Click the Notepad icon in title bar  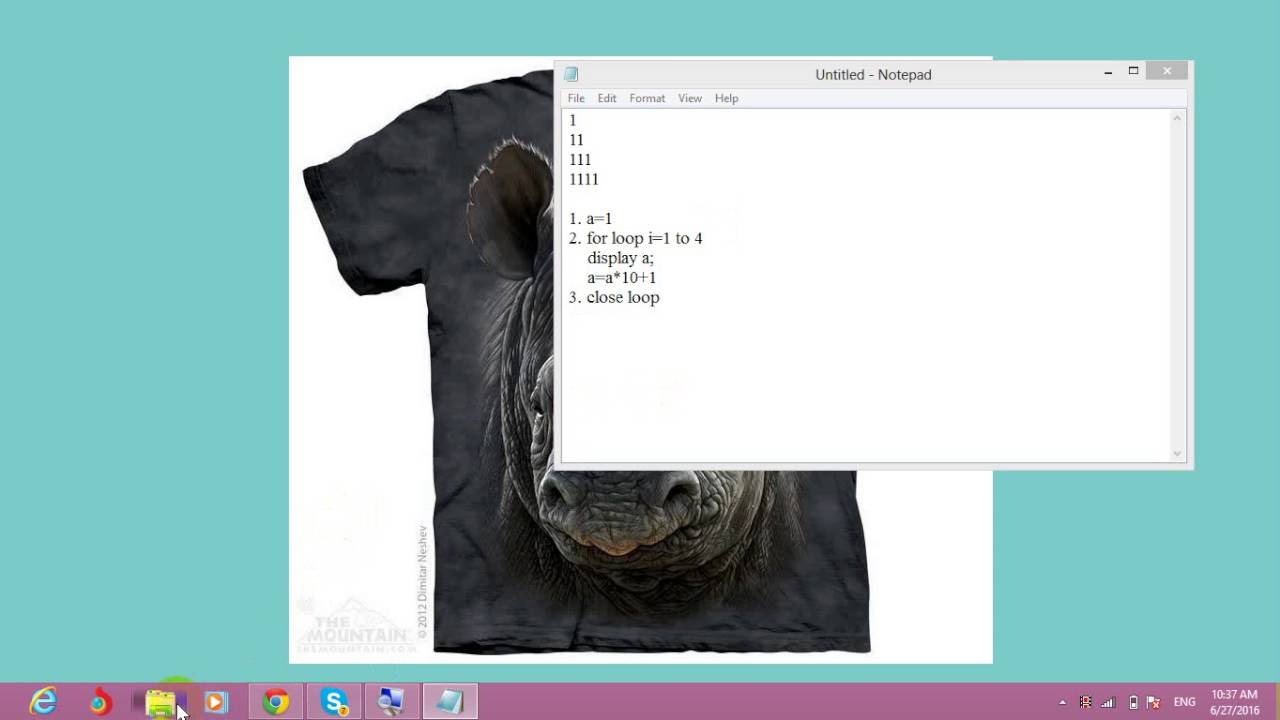(571, 74)
